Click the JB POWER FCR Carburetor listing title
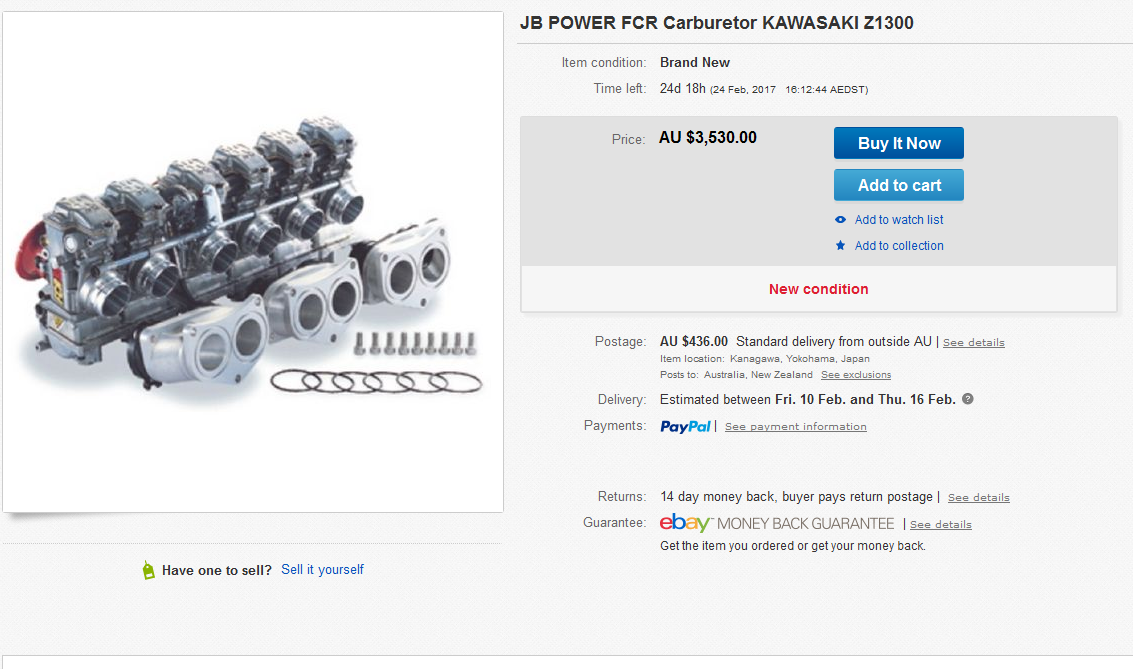The width and height of the screenshot is (1133, 669). tap(716, 23)
